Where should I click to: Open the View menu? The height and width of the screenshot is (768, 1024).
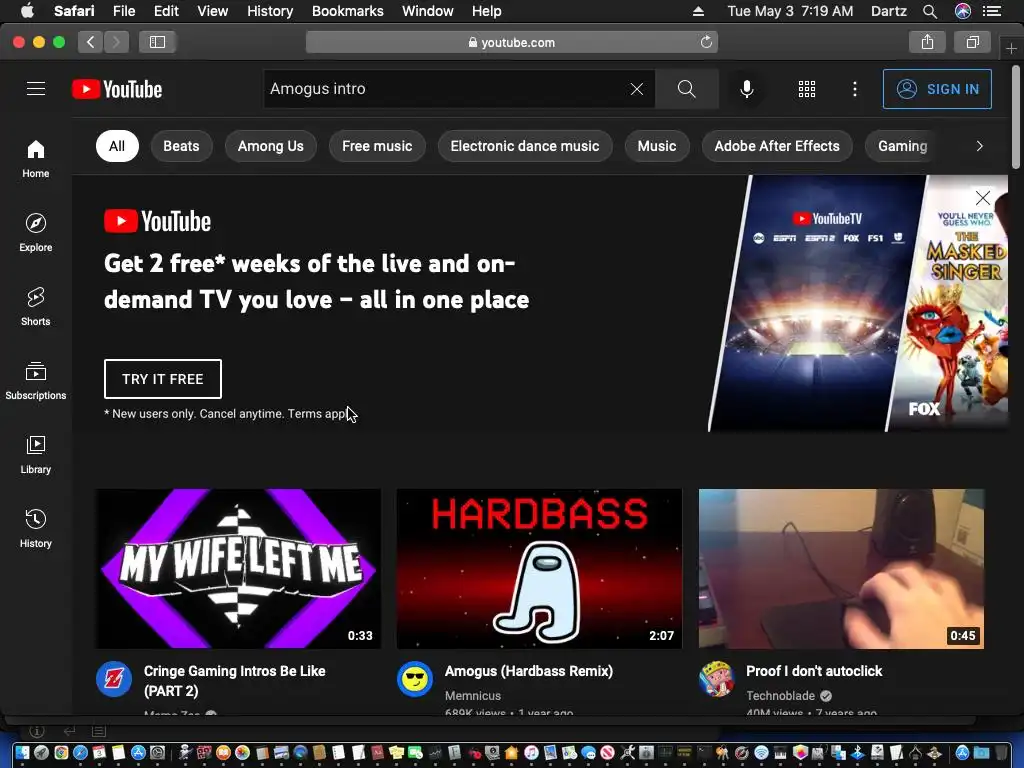213,11
